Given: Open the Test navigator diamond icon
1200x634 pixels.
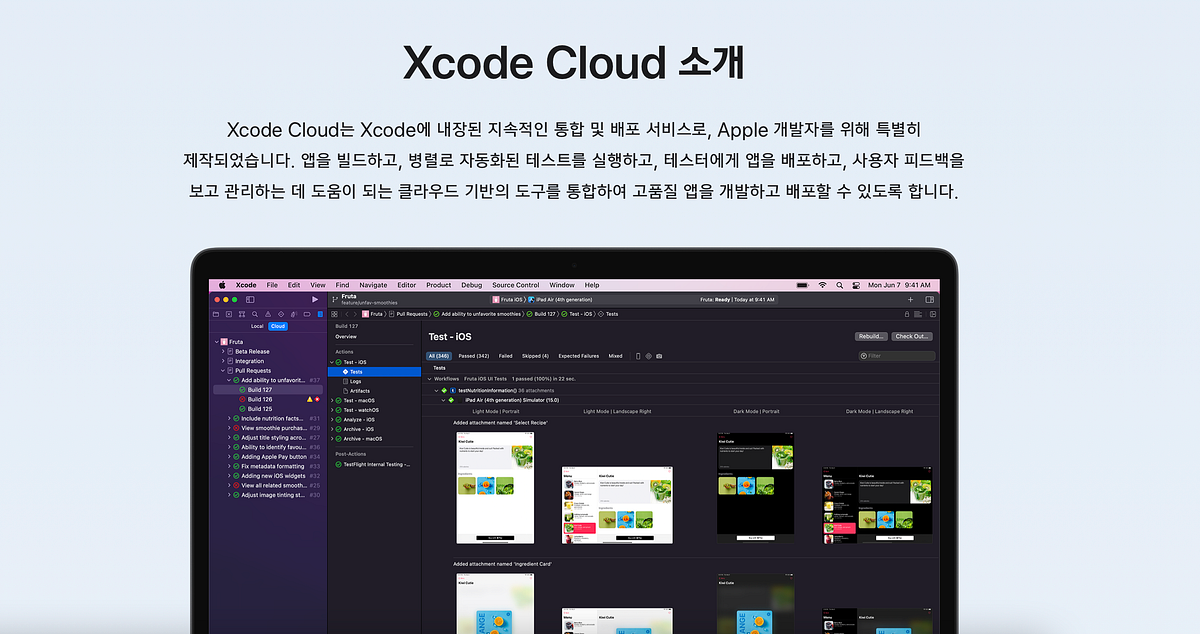Looking at the screenshot, I should tap(282, 313).
